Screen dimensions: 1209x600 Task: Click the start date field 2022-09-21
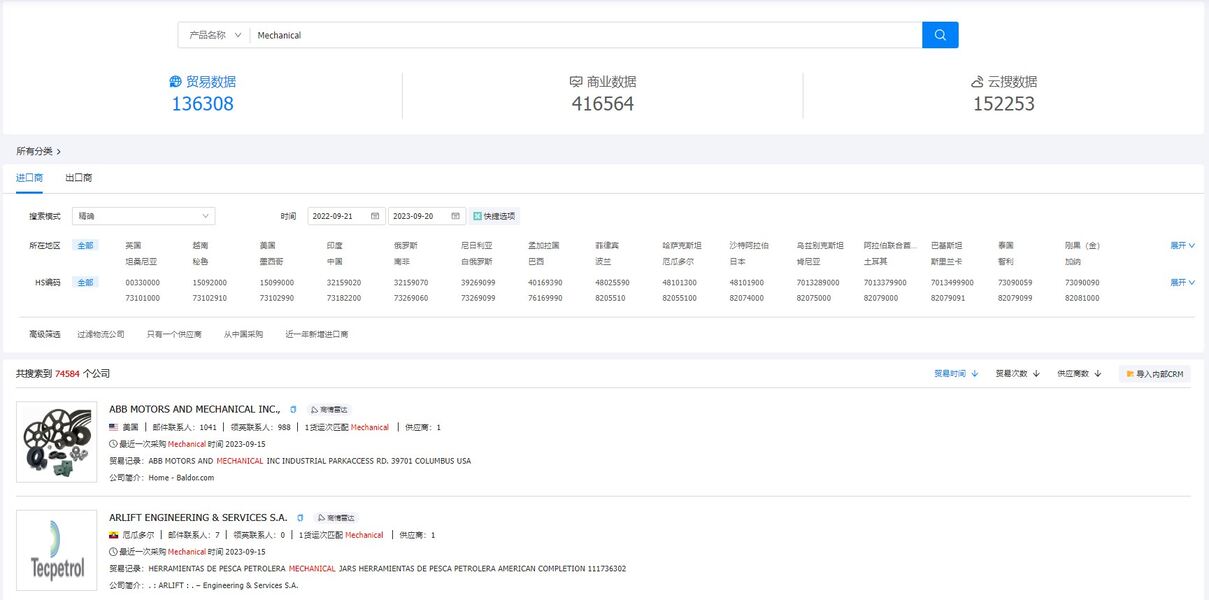(346, 216)
